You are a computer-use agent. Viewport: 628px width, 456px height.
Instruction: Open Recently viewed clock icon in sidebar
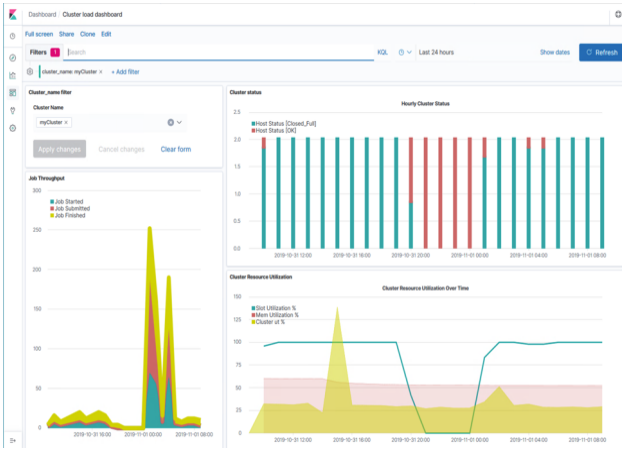(x=13, y=36)
